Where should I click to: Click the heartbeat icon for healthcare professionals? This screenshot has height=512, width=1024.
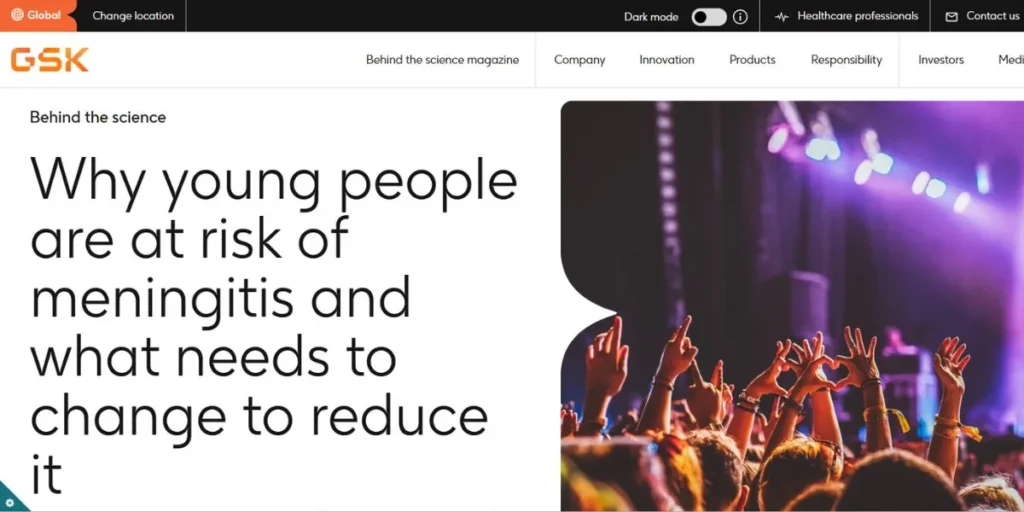[x=782, y=17]
